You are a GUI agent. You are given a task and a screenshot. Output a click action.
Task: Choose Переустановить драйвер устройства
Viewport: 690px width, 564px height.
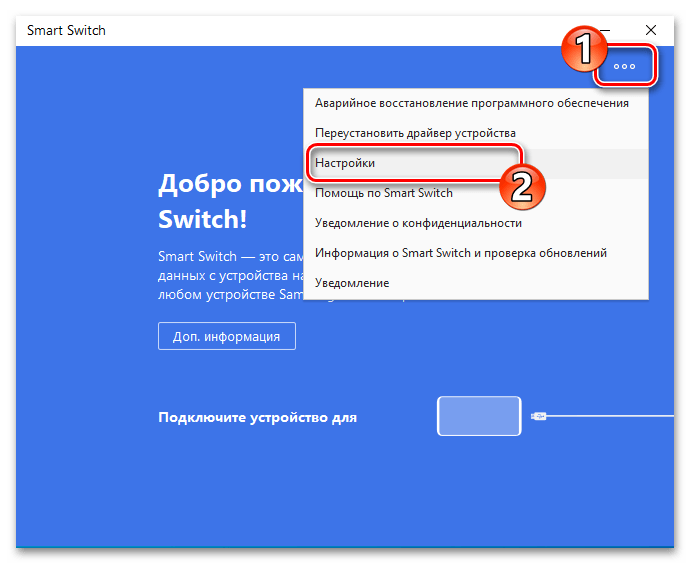click(x=476, y=133)
